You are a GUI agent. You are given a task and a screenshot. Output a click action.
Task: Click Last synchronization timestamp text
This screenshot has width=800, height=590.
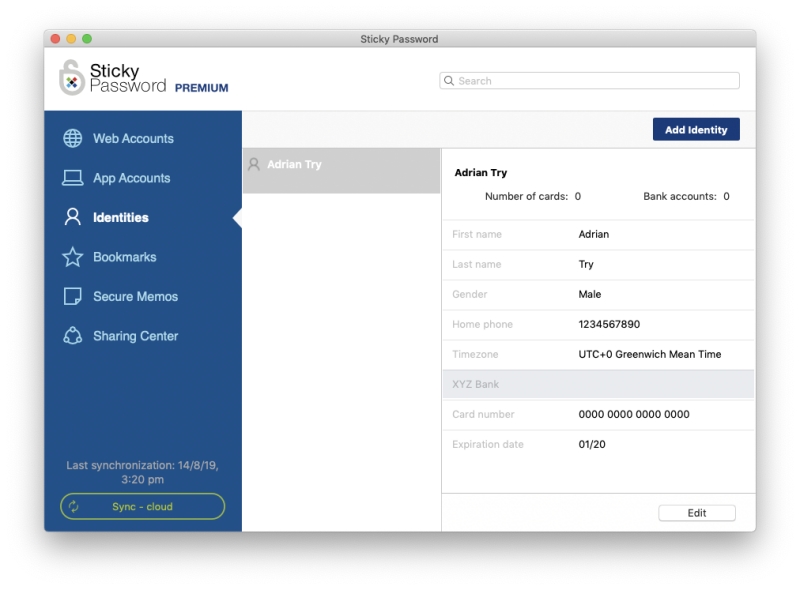pyautogui.click(x=142, y=472)
